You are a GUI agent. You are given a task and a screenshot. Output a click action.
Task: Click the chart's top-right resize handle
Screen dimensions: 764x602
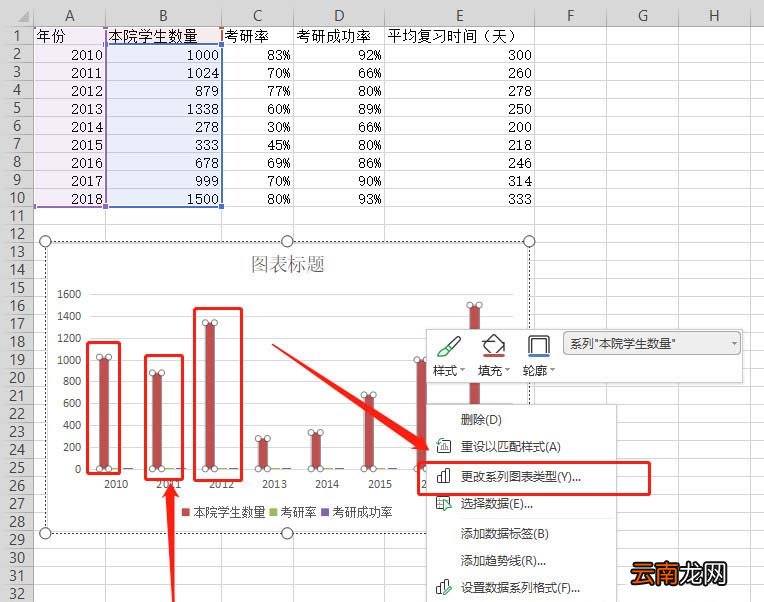(529, 241)
